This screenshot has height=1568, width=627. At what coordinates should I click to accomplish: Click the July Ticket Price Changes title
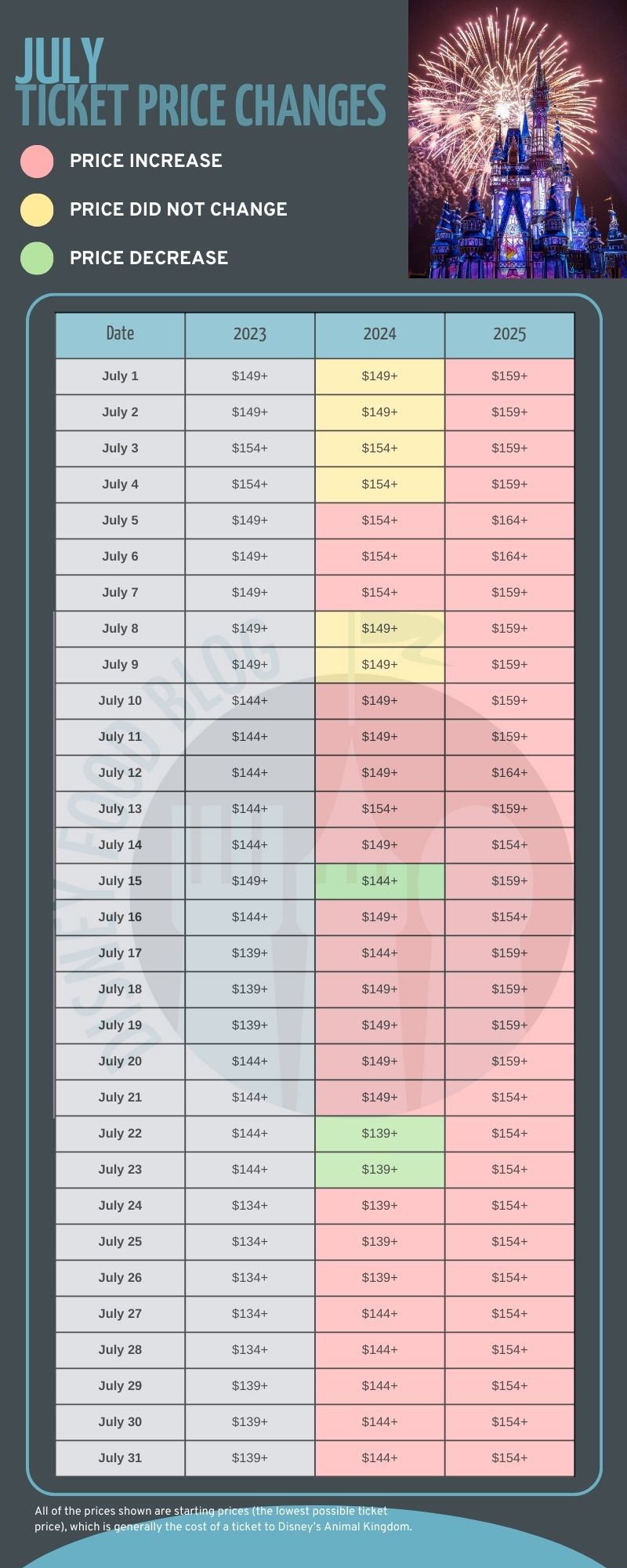click(201, 85)
